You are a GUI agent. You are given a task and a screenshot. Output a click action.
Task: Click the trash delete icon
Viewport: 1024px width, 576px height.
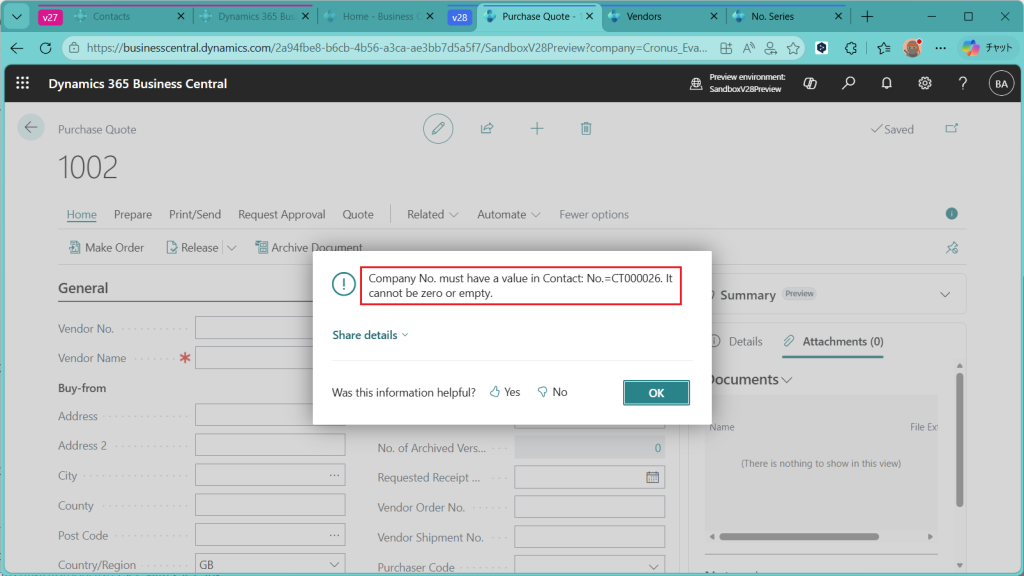tap(586, 128)
